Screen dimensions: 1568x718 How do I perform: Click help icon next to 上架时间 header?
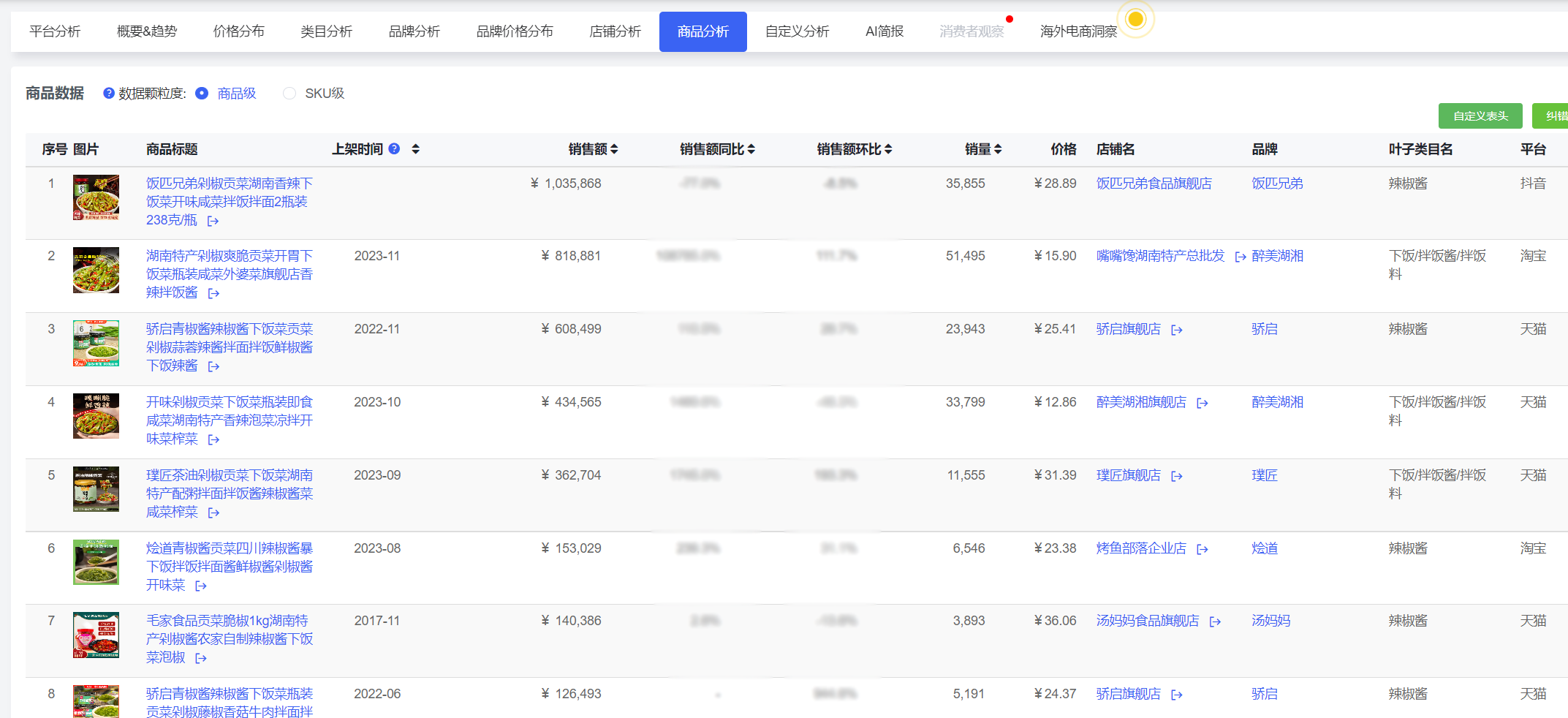[x=394, y=148]
